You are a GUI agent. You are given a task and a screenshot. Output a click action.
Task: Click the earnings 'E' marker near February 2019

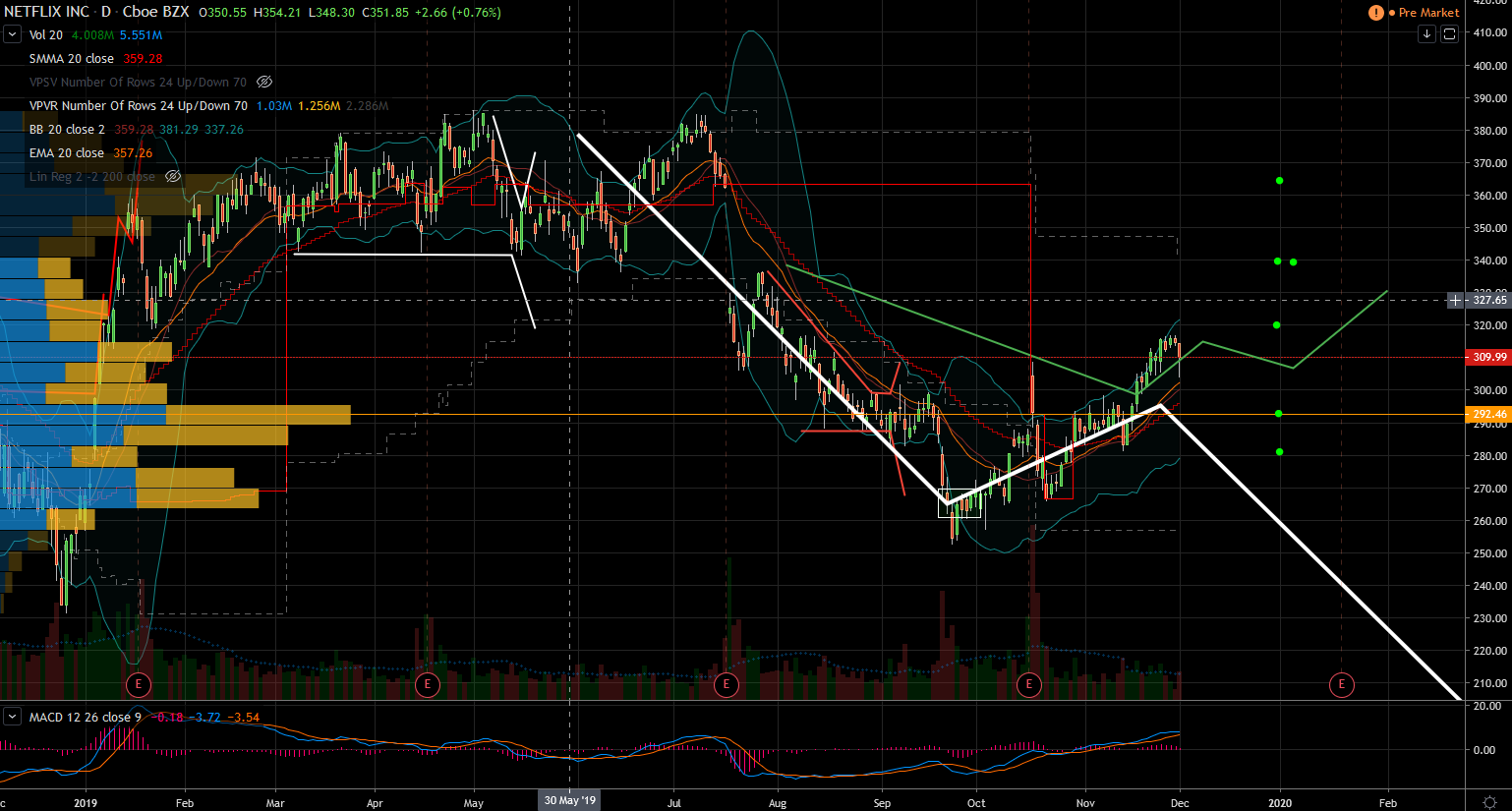click(x=139, y=684)
